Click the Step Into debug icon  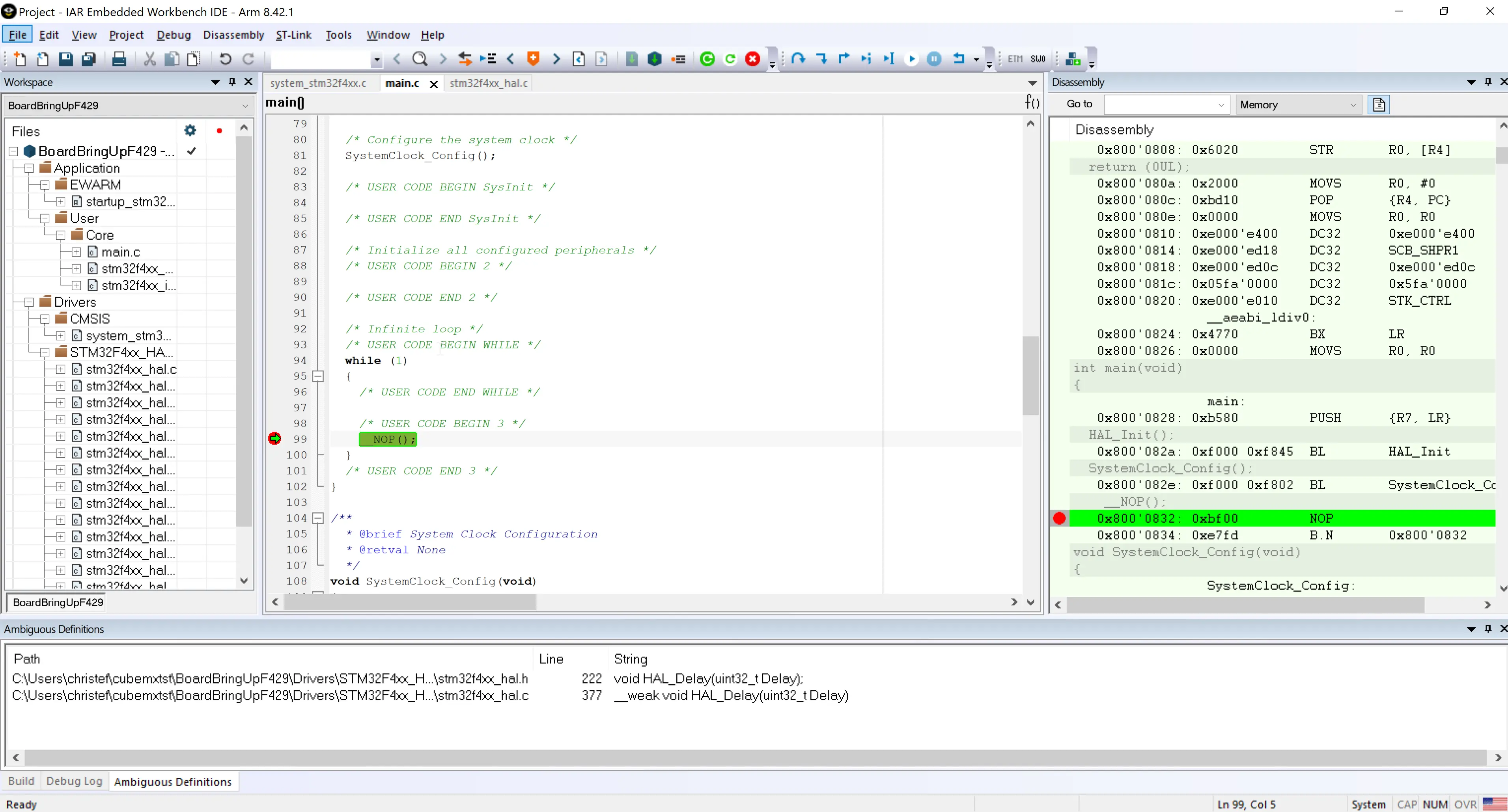(821, 58)
